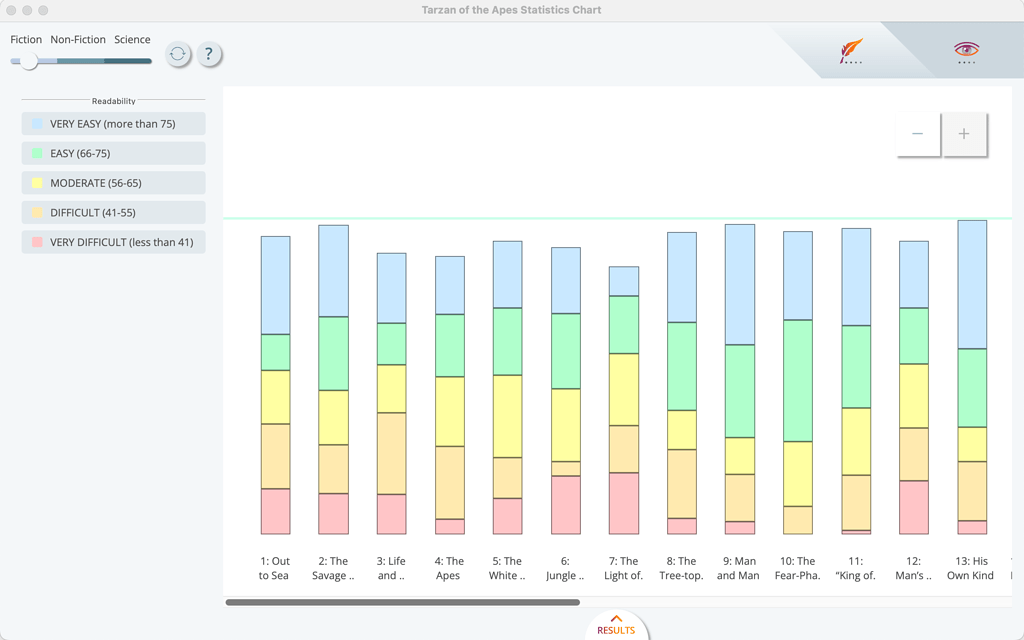Click the pink segment of chapter 12 bar
The height and width of the screenshot is (640, 1024).
pyautogui.click(x=914, y=507)
